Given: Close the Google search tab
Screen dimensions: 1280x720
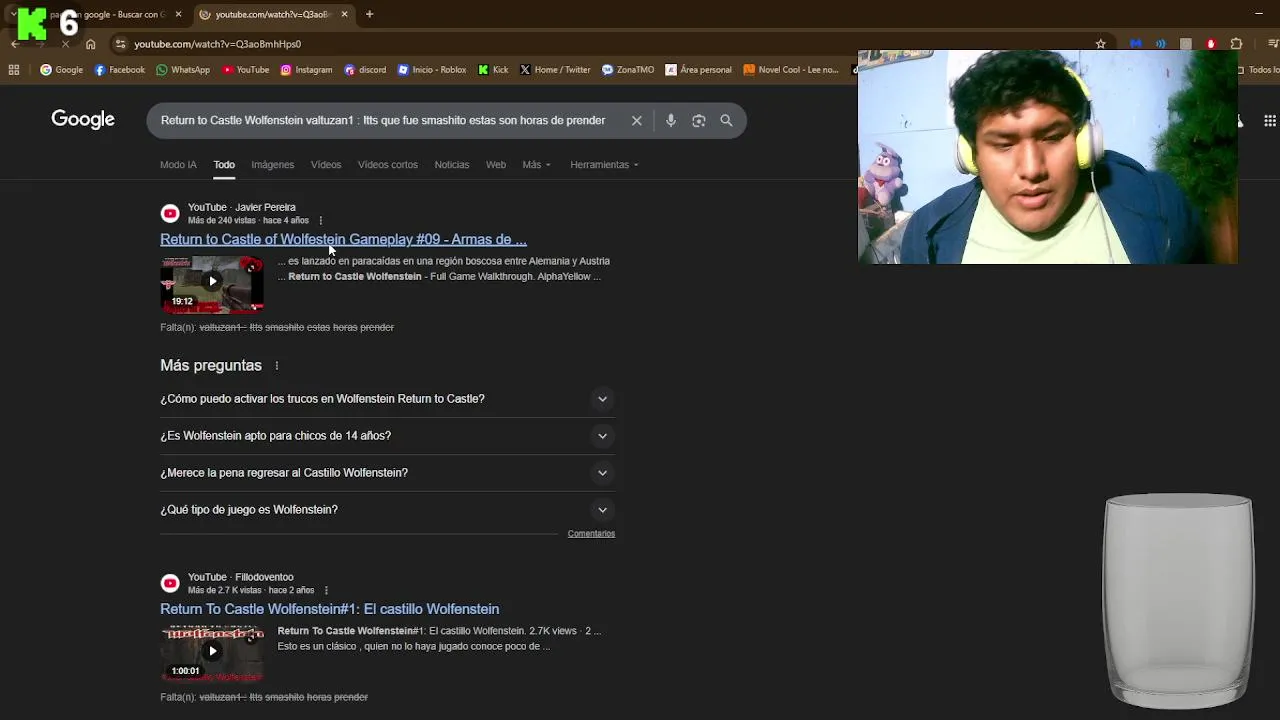Looking at the screenshot, I should (178, 14).
